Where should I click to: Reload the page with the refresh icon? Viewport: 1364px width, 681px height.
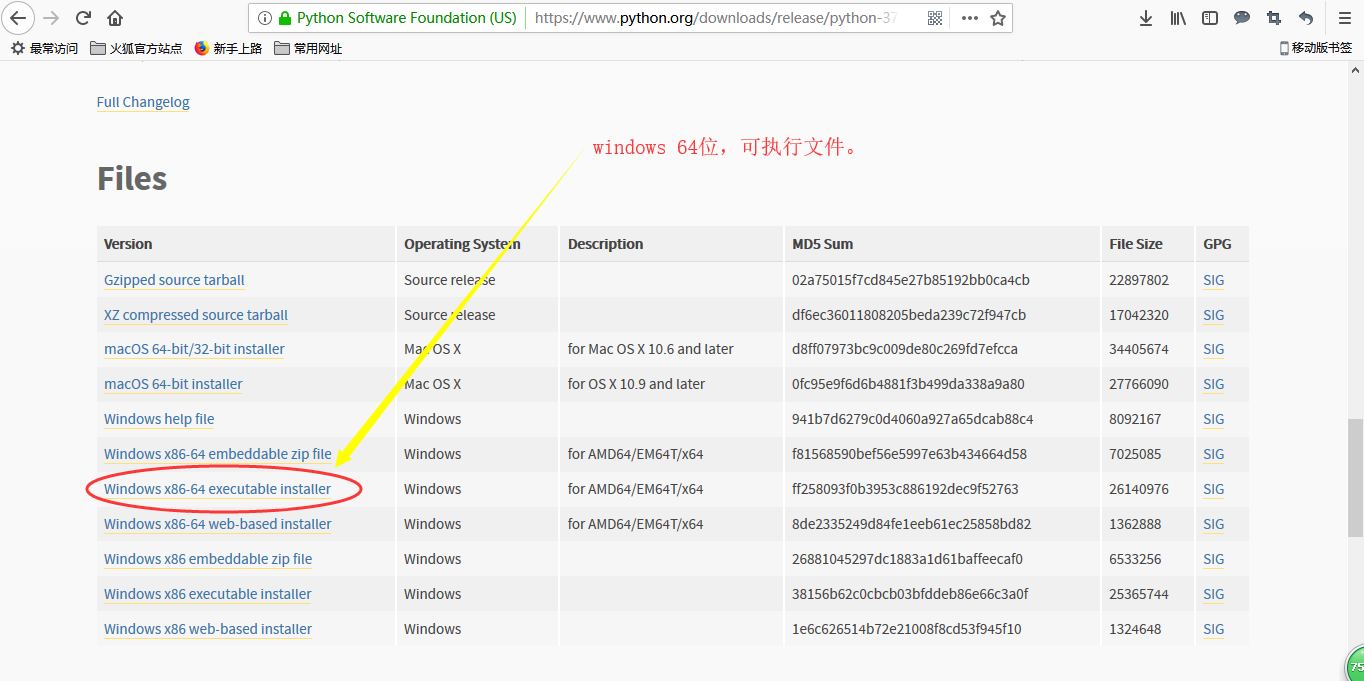coord(84,17)
